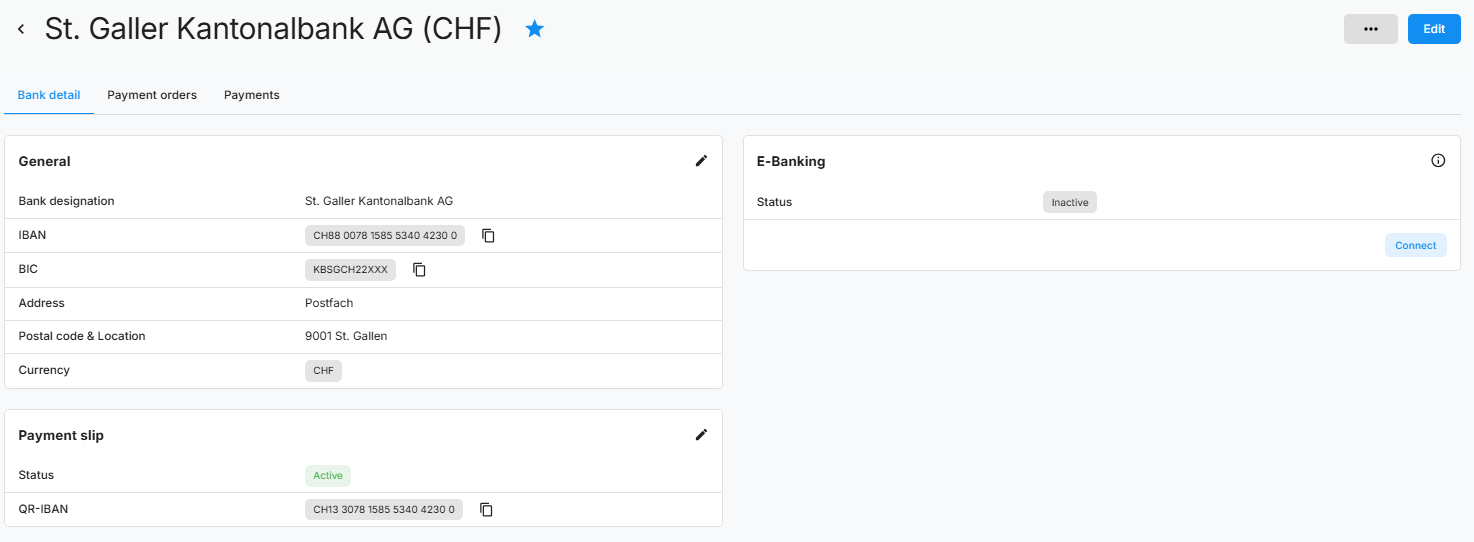This screenshot has width=1474, height=542.
Task: Click the CHF currency badge
Action: point(323,371)
